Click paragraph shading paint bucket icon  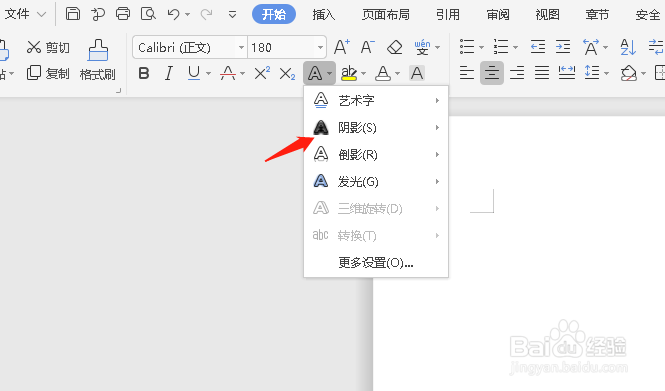point(629,73)
